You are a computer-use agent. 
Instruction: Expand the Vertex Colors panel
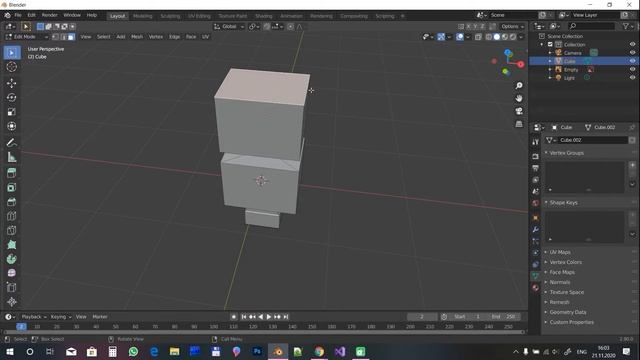(x=565, y=262)
